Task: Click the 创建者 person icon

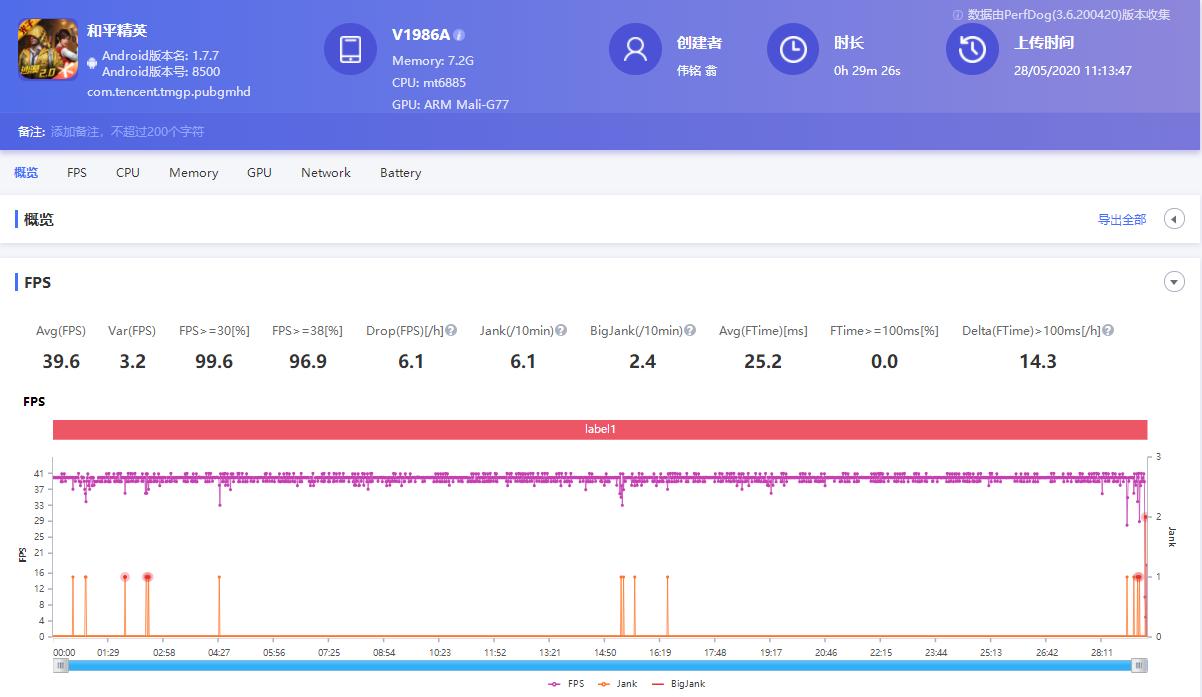Action: [636, 48]
